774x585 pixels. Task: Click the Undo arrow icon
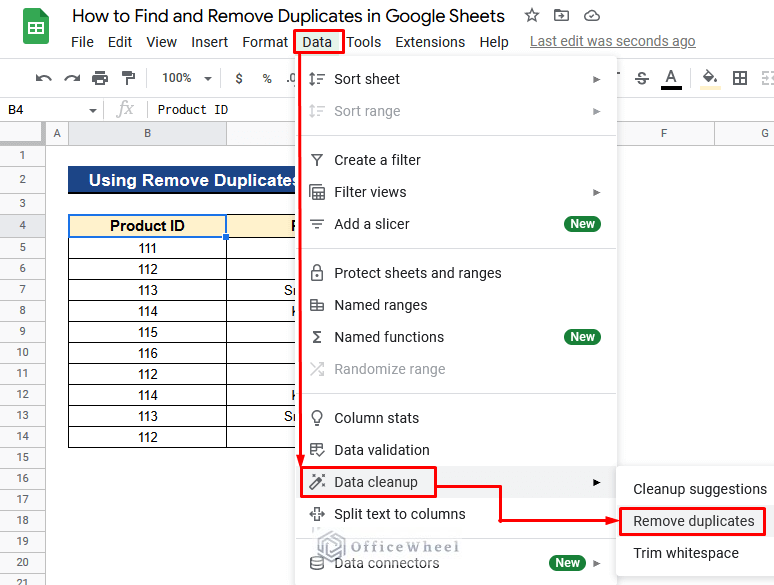(43, 78)
